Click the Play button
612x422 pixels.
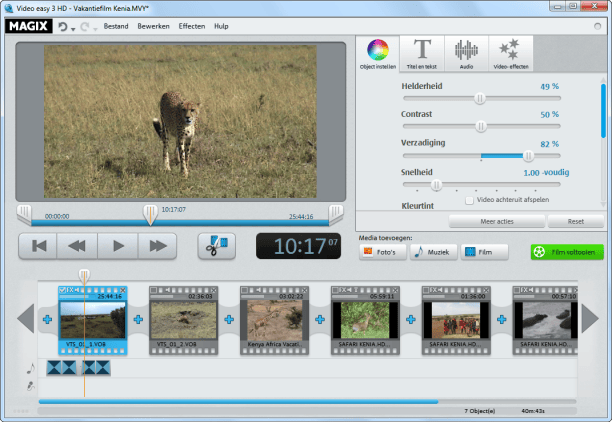[118, 246]
